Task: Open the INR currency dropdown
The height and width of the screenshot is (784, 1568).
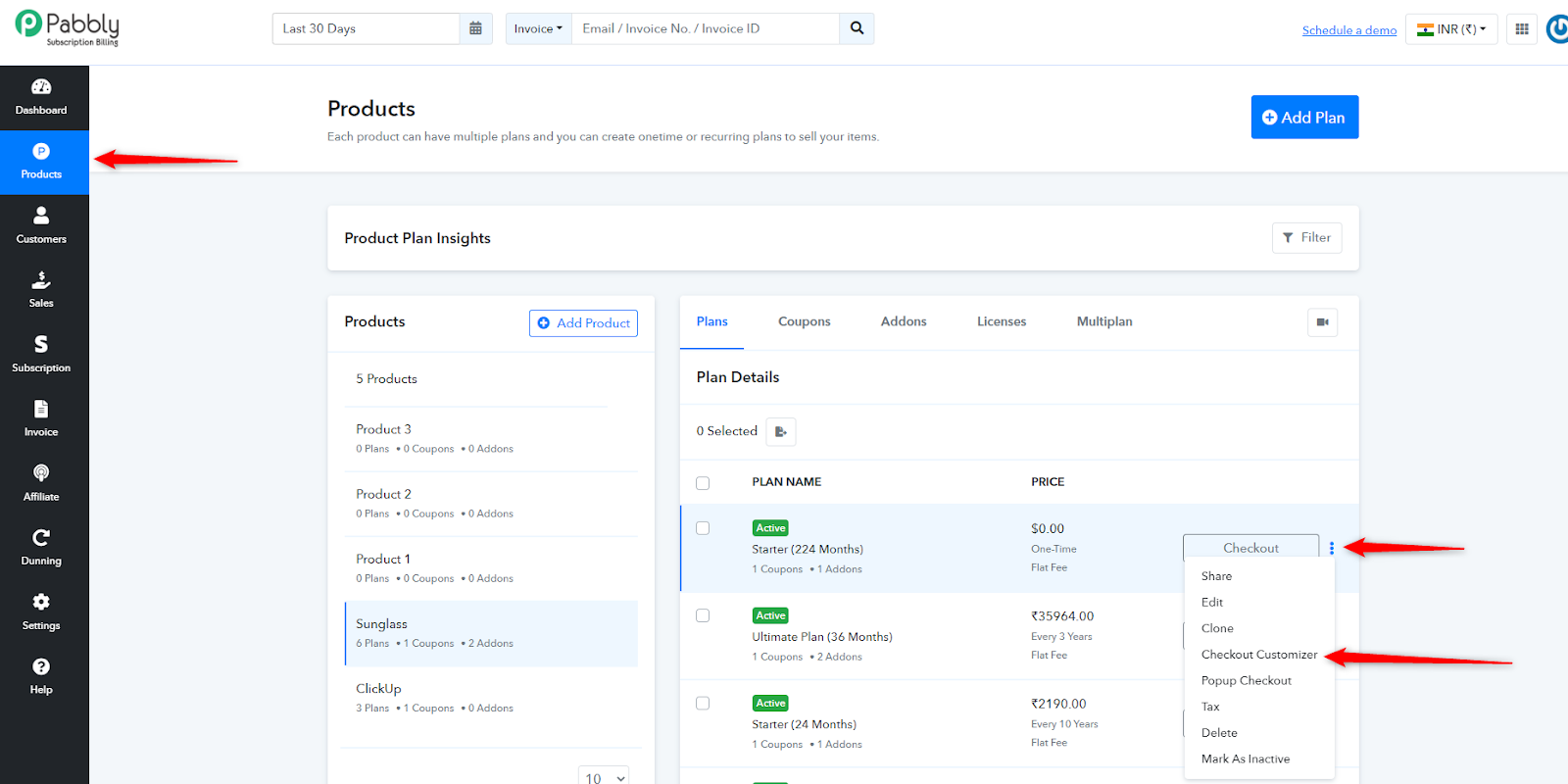Action: (1451, 29)
